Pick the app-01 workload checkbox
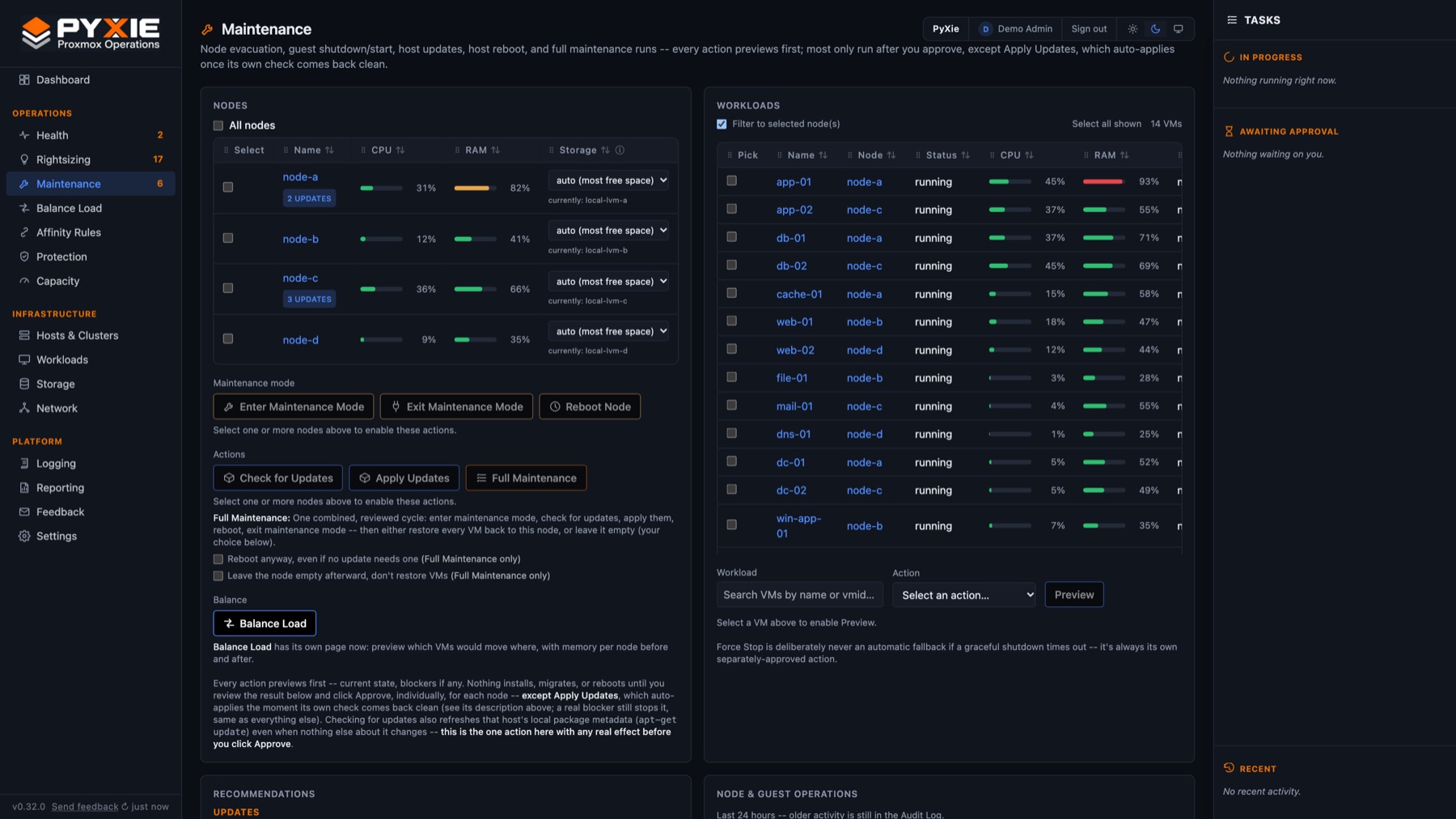 pyautogui.click(x=731, y=181)
